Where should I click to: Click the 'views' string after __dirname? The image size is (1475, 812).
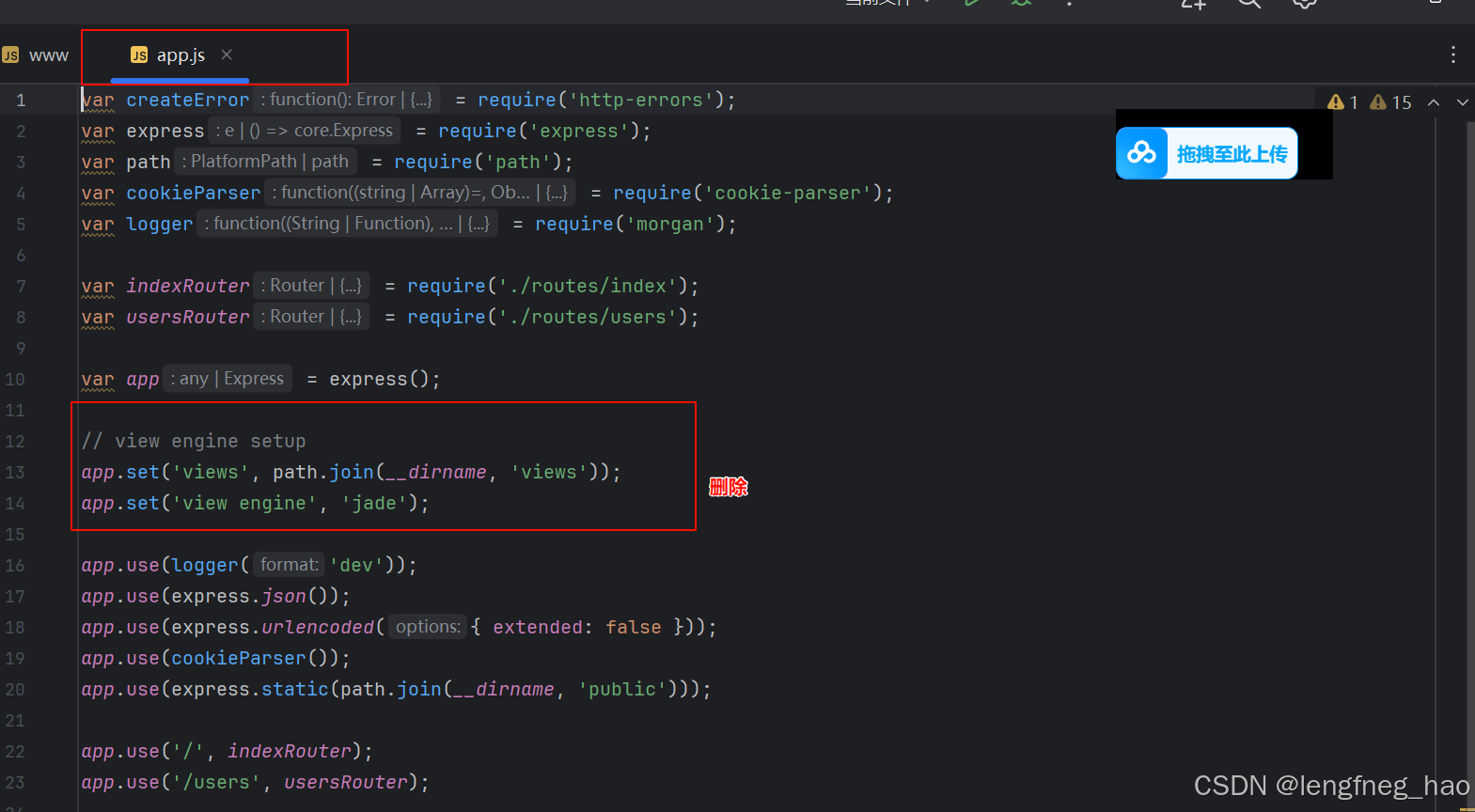coord(549,472)
